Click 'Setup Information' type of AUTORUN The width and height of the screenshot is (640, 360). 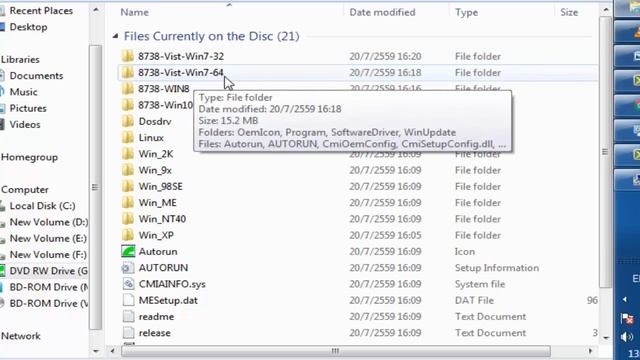[x=497, y=268]
